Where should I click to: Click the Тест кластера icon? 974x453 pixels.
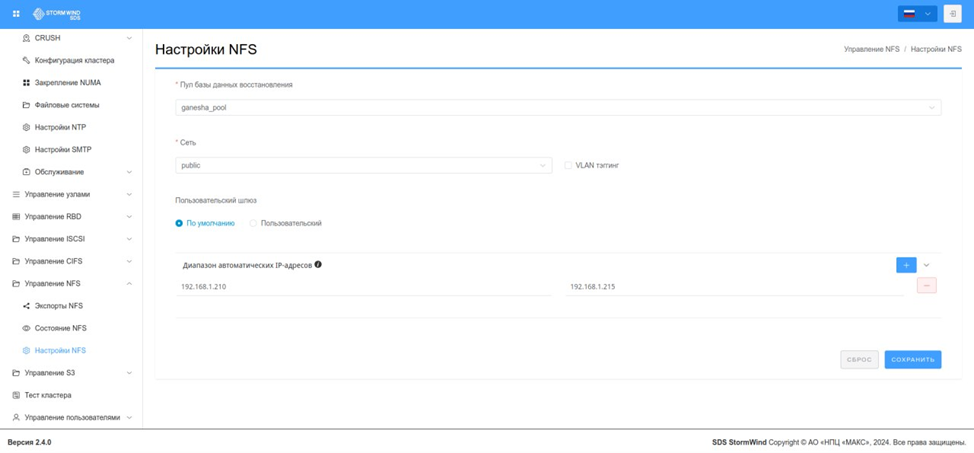pos(16,395)
